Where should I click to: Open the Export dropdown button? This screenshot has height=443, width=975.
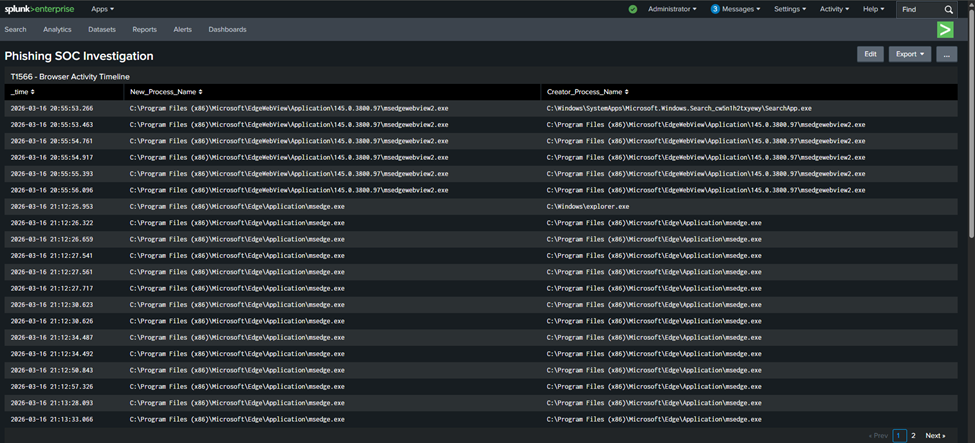910,54
